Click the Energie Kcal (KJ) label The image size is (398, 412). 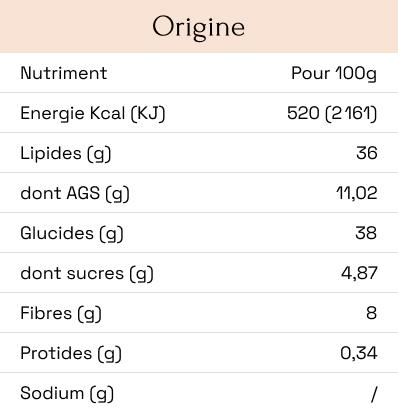pos(93,113)
